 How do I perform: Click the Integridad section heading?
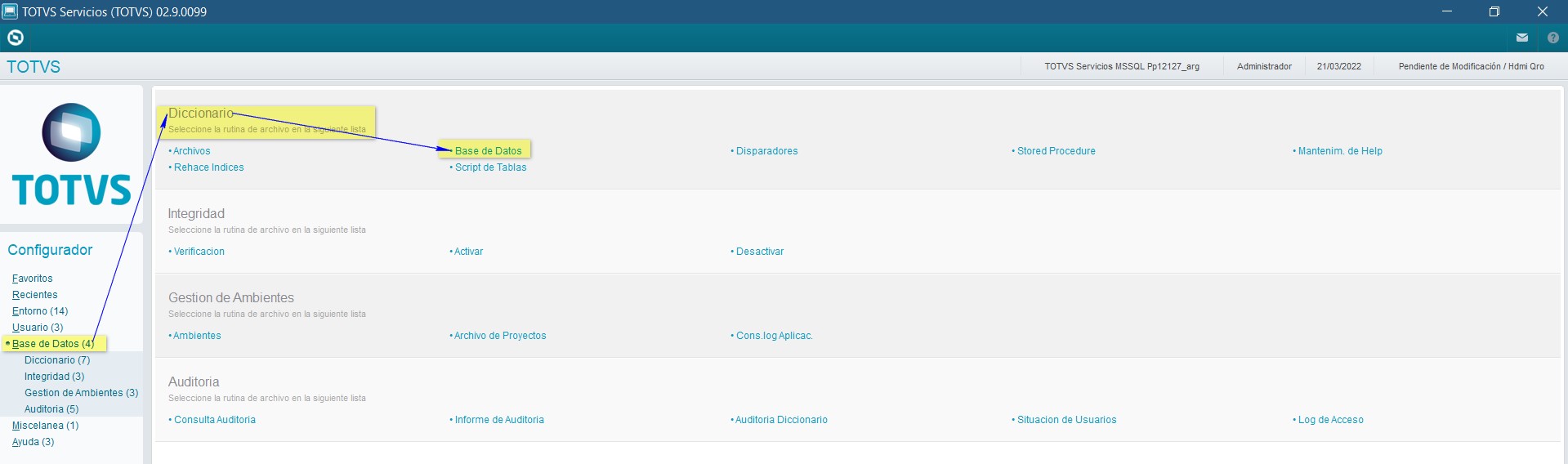(196, 213)
